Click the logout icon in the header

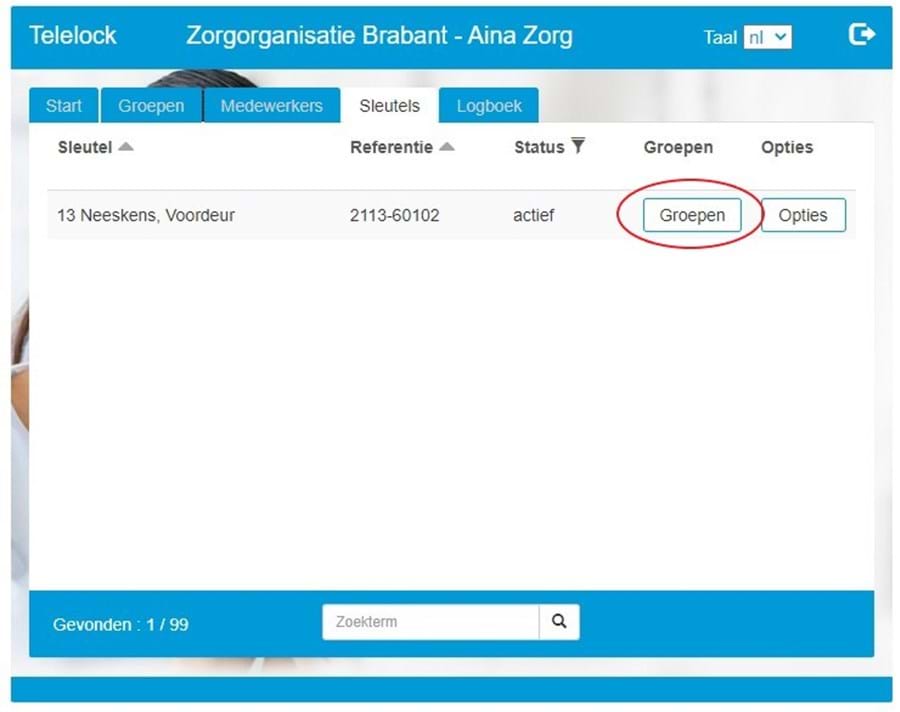click(861, 35)
